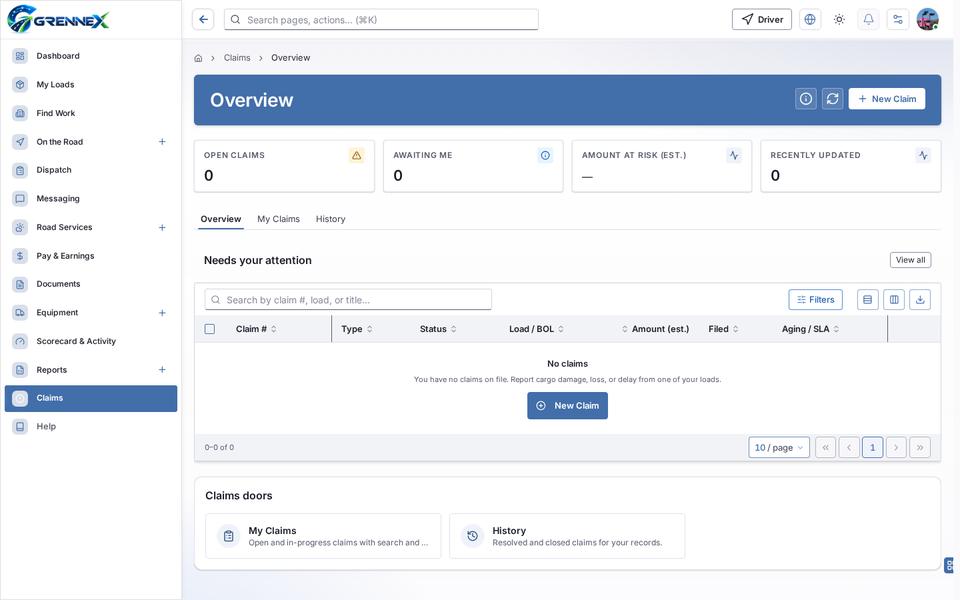960x600 pixels.
Task: Click Recently Updated activity icon
Action: [923, 156]
